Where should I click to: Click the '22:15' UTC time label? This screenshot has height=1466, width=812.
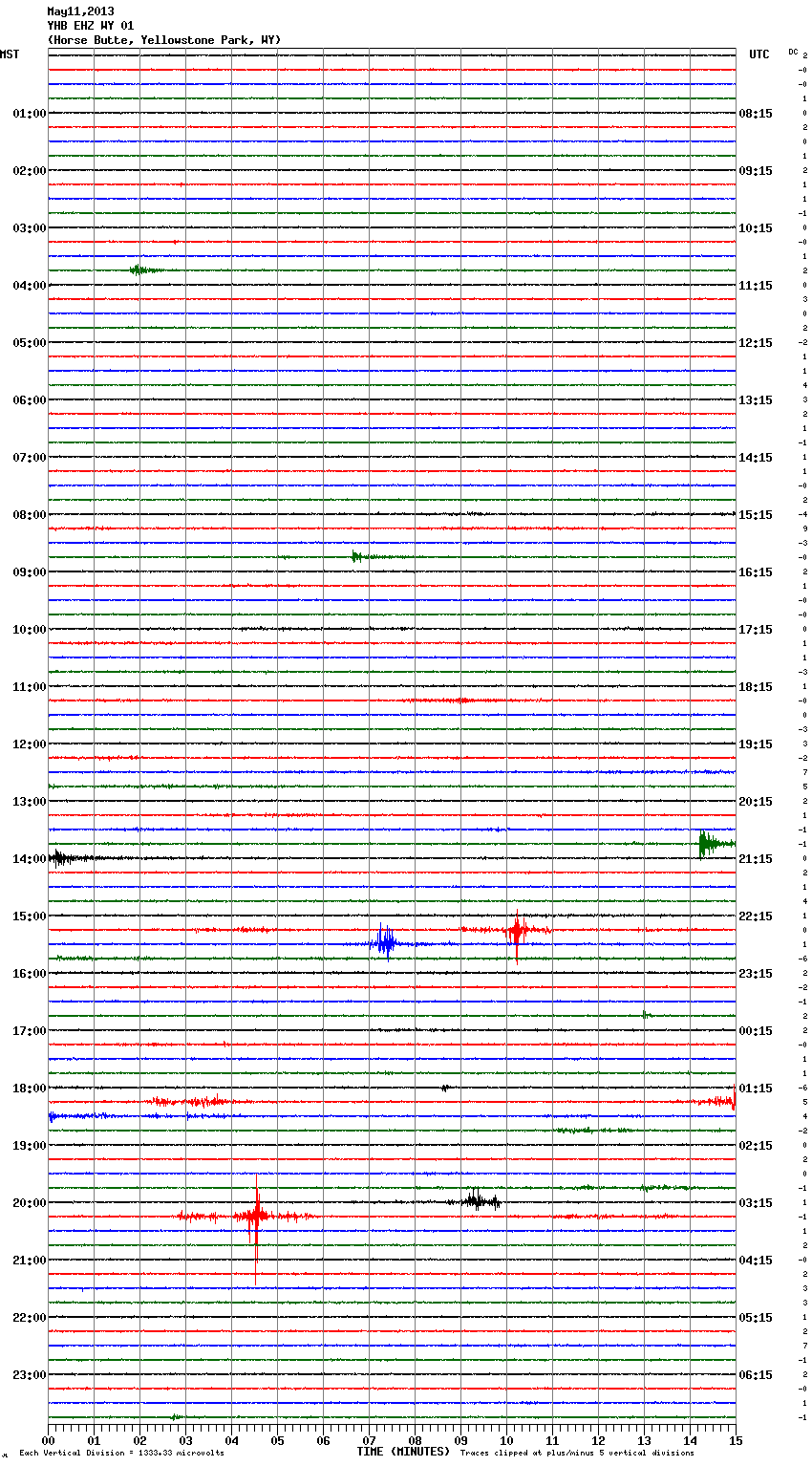coord(756,916)
